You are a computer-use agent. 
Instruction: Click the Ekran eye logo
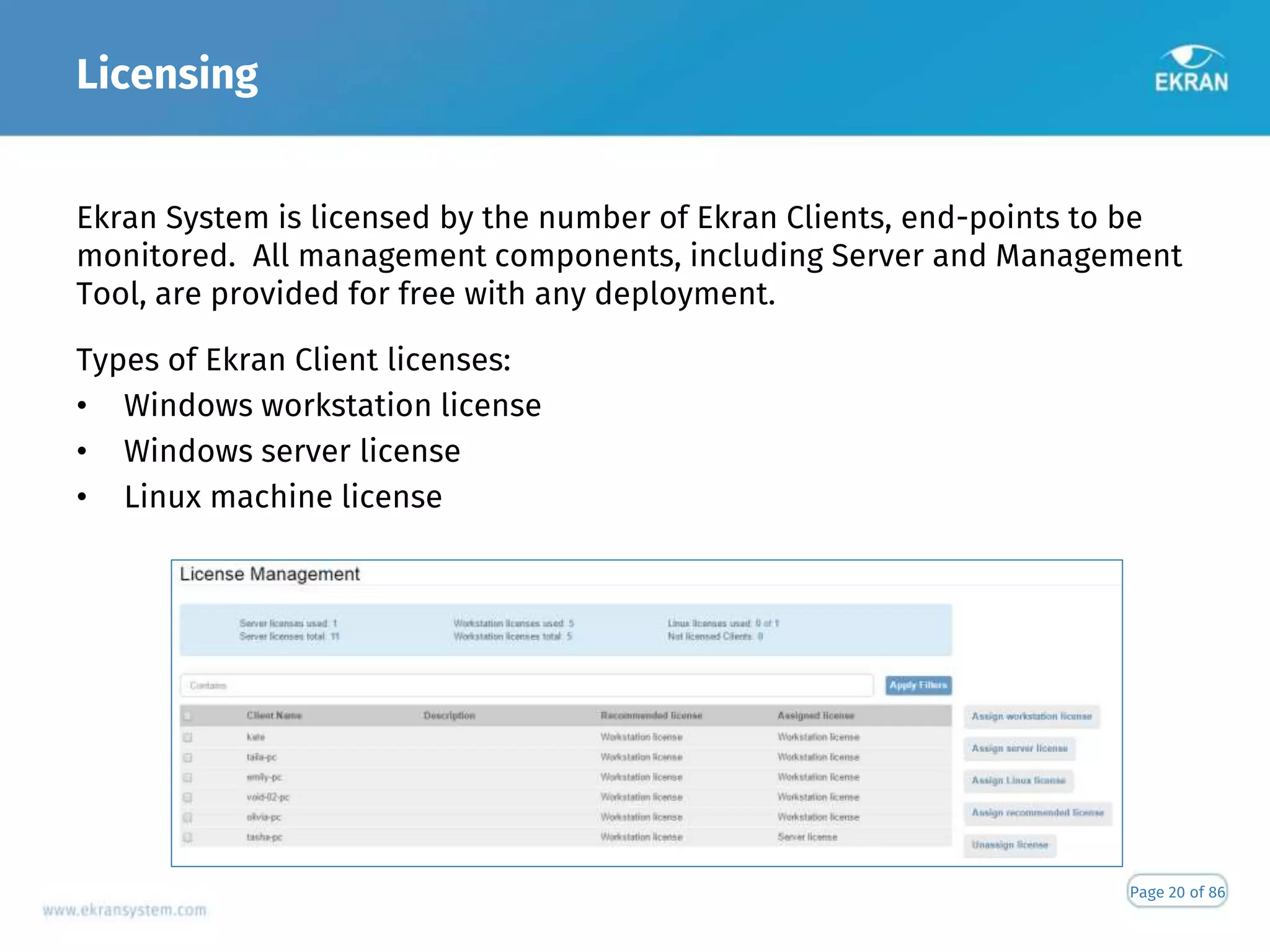(1191, 68)
